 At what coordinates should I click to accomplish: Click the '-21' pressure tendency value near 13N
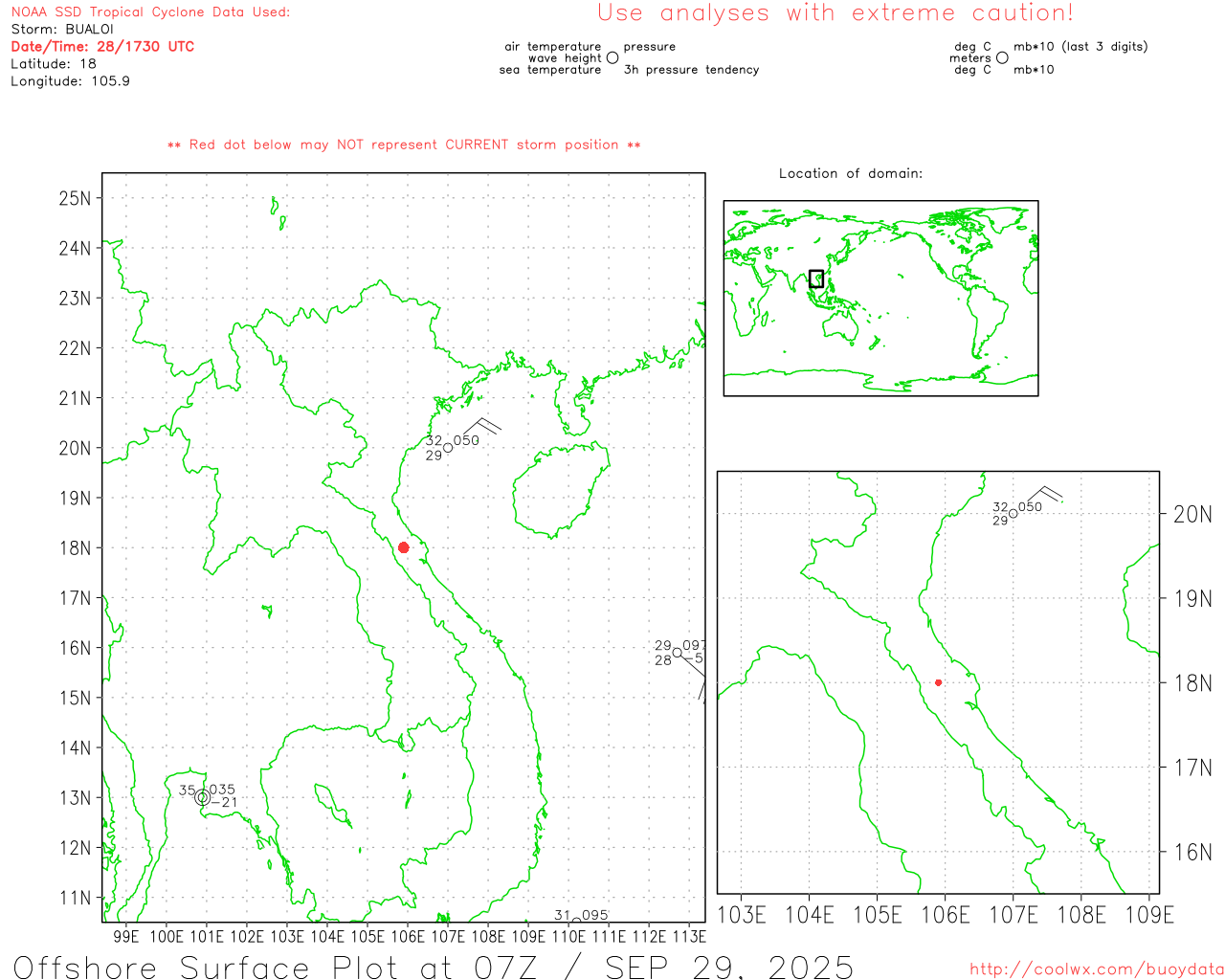coord(223,803)
